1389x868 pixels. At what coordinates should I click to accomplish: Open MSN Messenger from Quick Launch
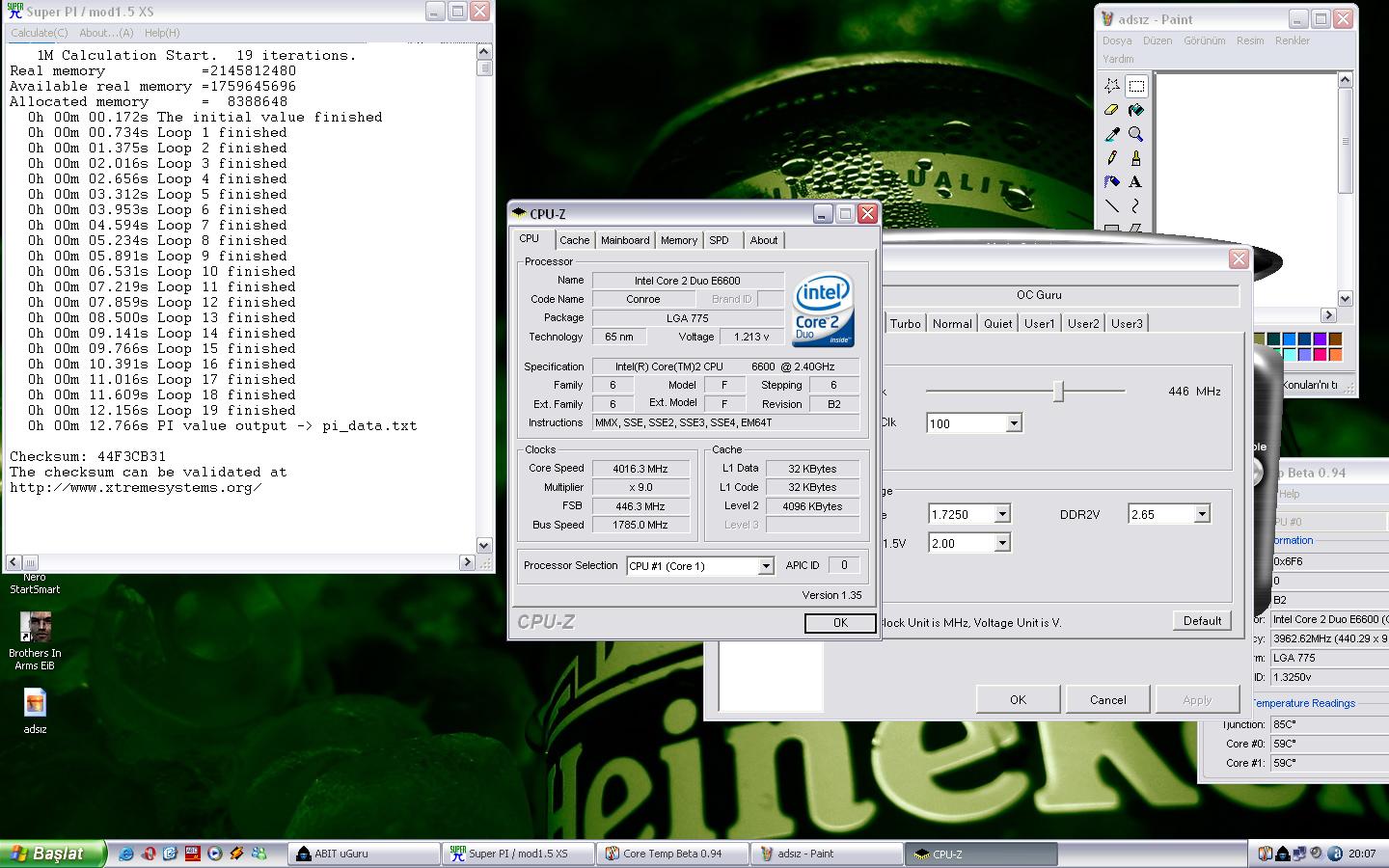tap(259, 854)
